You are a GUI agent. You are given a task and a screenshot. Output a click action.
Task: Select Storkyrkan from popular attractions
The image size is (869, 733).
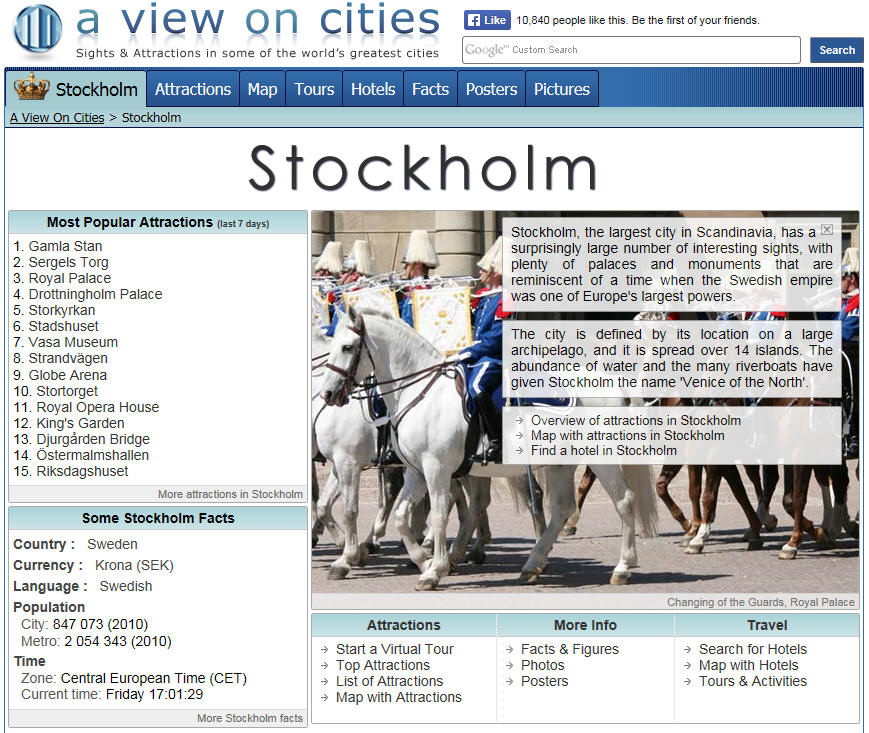click(x=62, y=310)
